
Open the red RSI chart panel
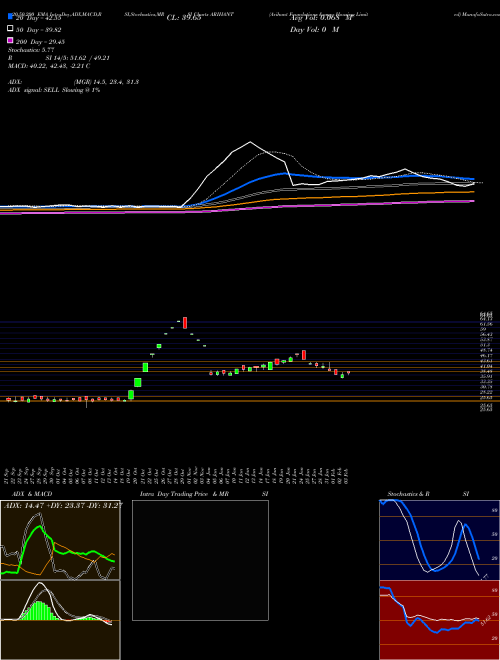pos(439,620)
